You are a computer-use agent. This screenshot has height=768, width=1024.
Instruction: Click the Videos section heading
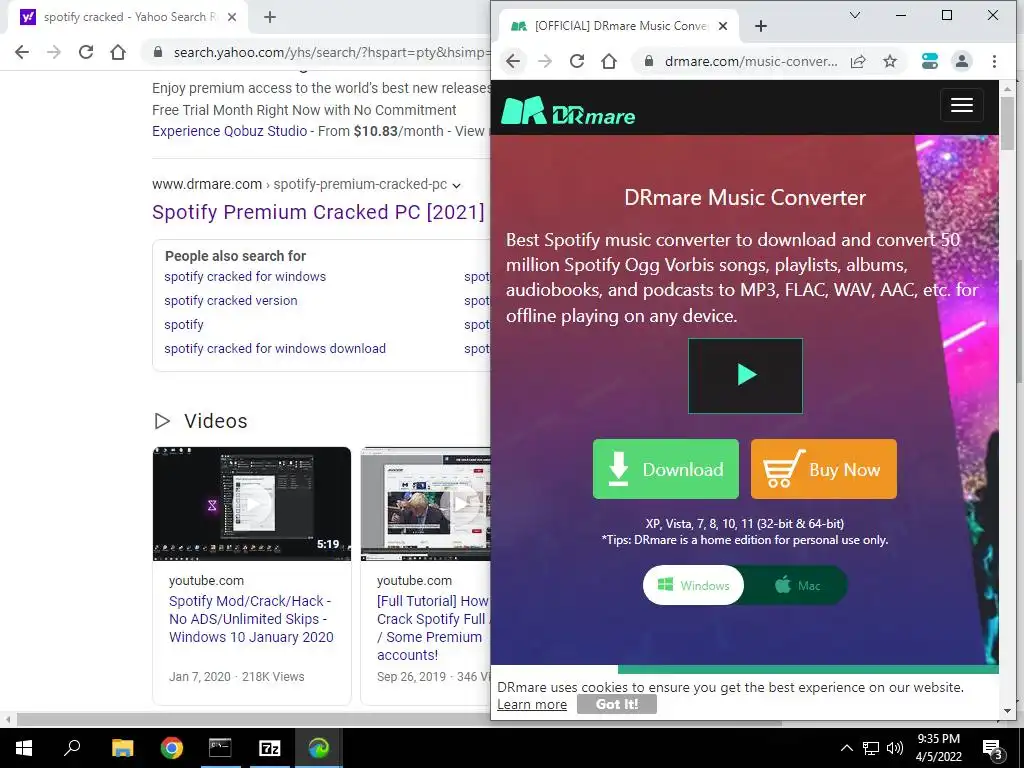216,421
